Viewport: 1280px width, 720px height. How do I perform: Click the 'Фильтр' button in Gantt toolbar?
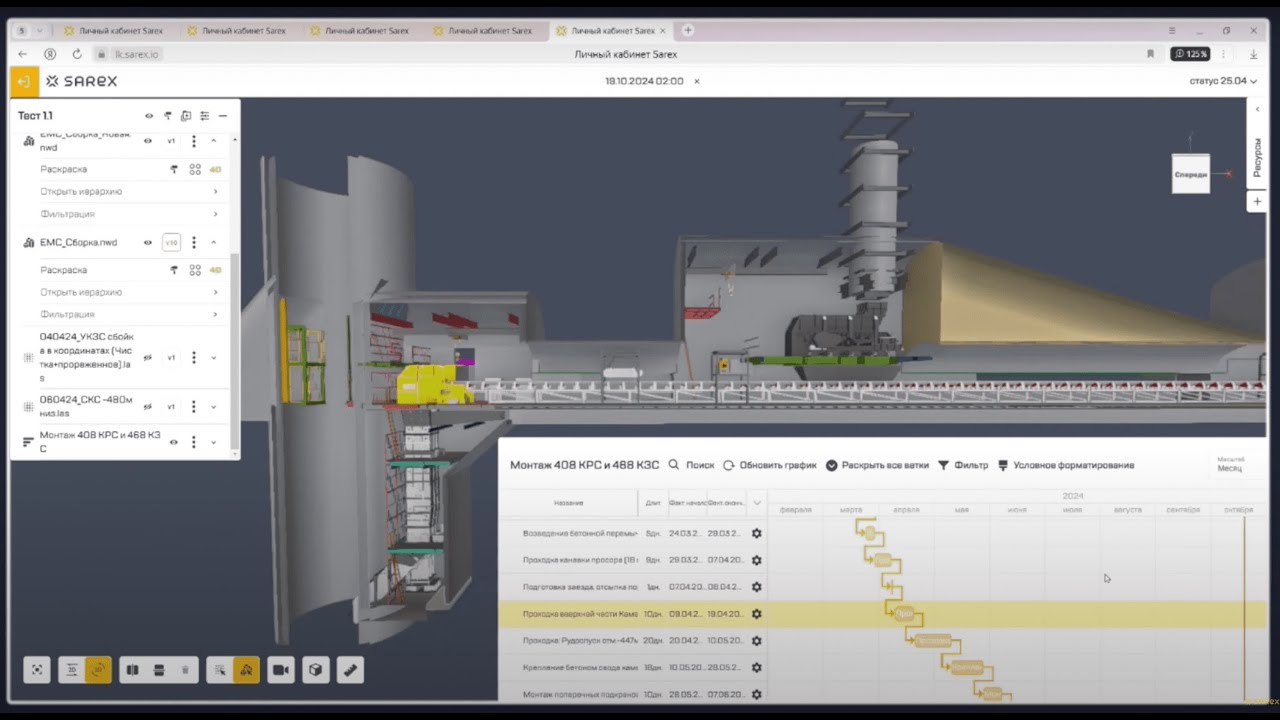(963, 465)
